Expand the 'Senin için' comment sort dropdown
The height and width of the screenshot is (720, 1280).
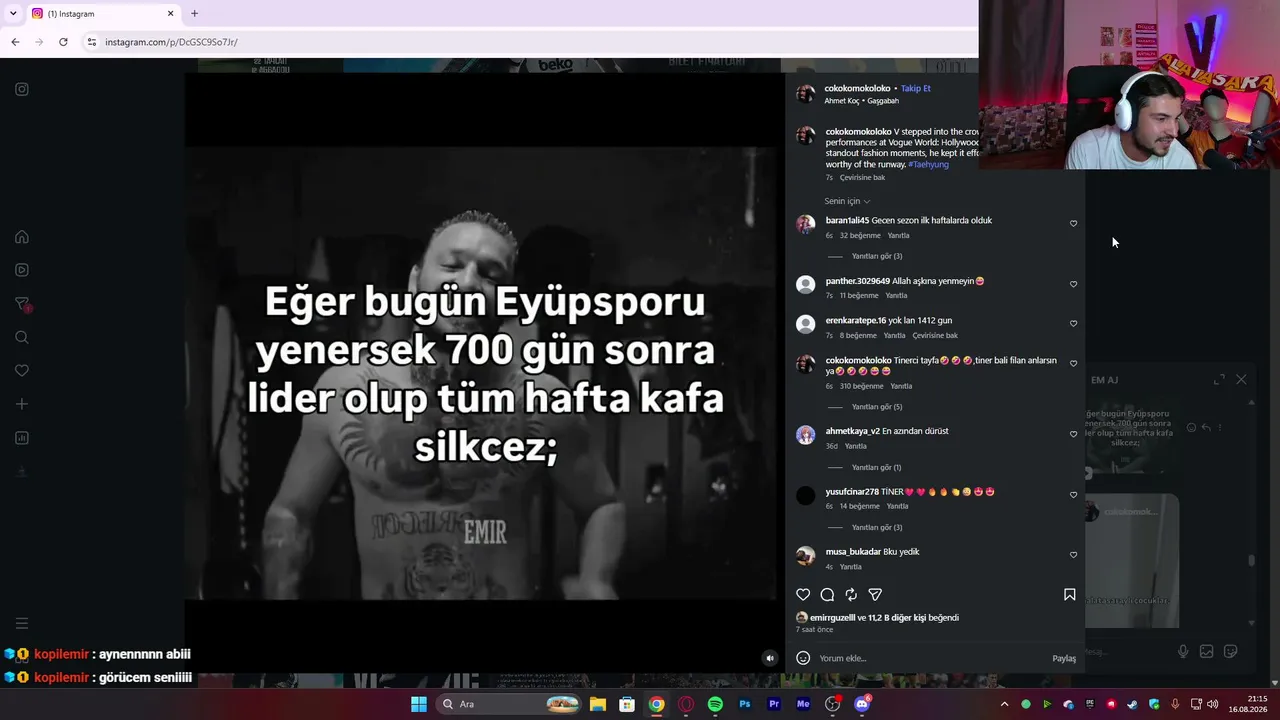click(x=847, y=201)
